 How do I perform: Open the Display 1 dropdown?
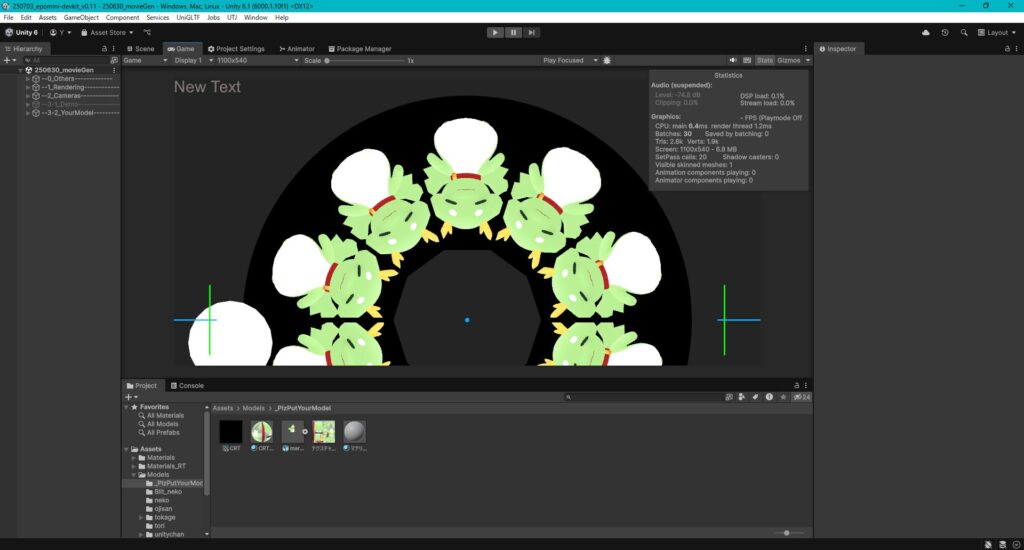[192, 60]
